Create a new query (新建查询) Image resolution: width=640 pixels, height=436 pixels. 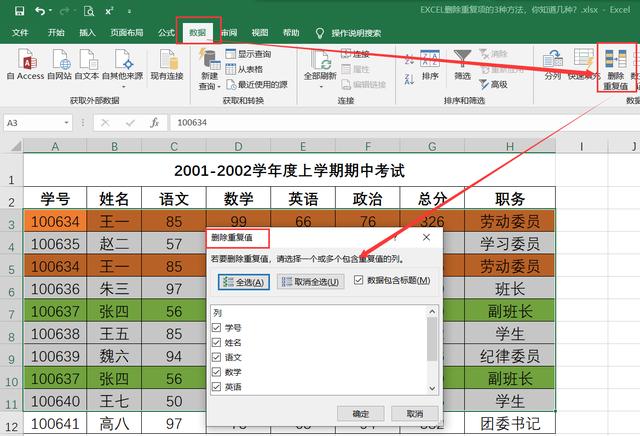[209, 69]
